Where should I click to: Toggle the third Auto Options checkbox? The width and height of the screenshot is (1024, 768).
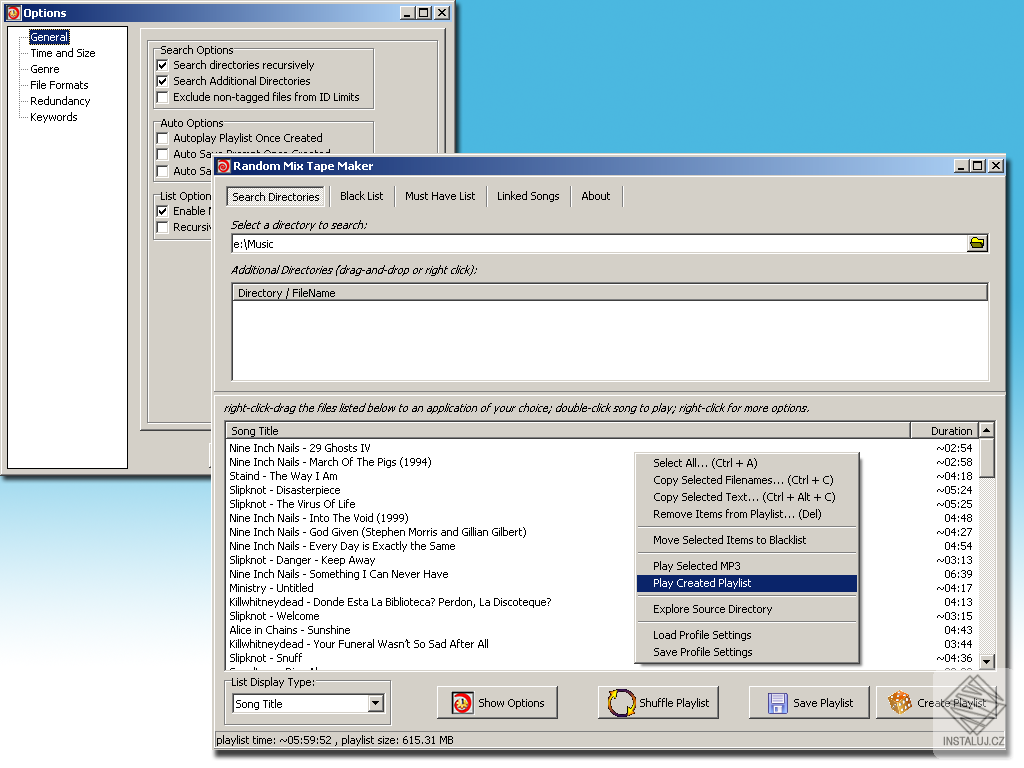[163, 171]
